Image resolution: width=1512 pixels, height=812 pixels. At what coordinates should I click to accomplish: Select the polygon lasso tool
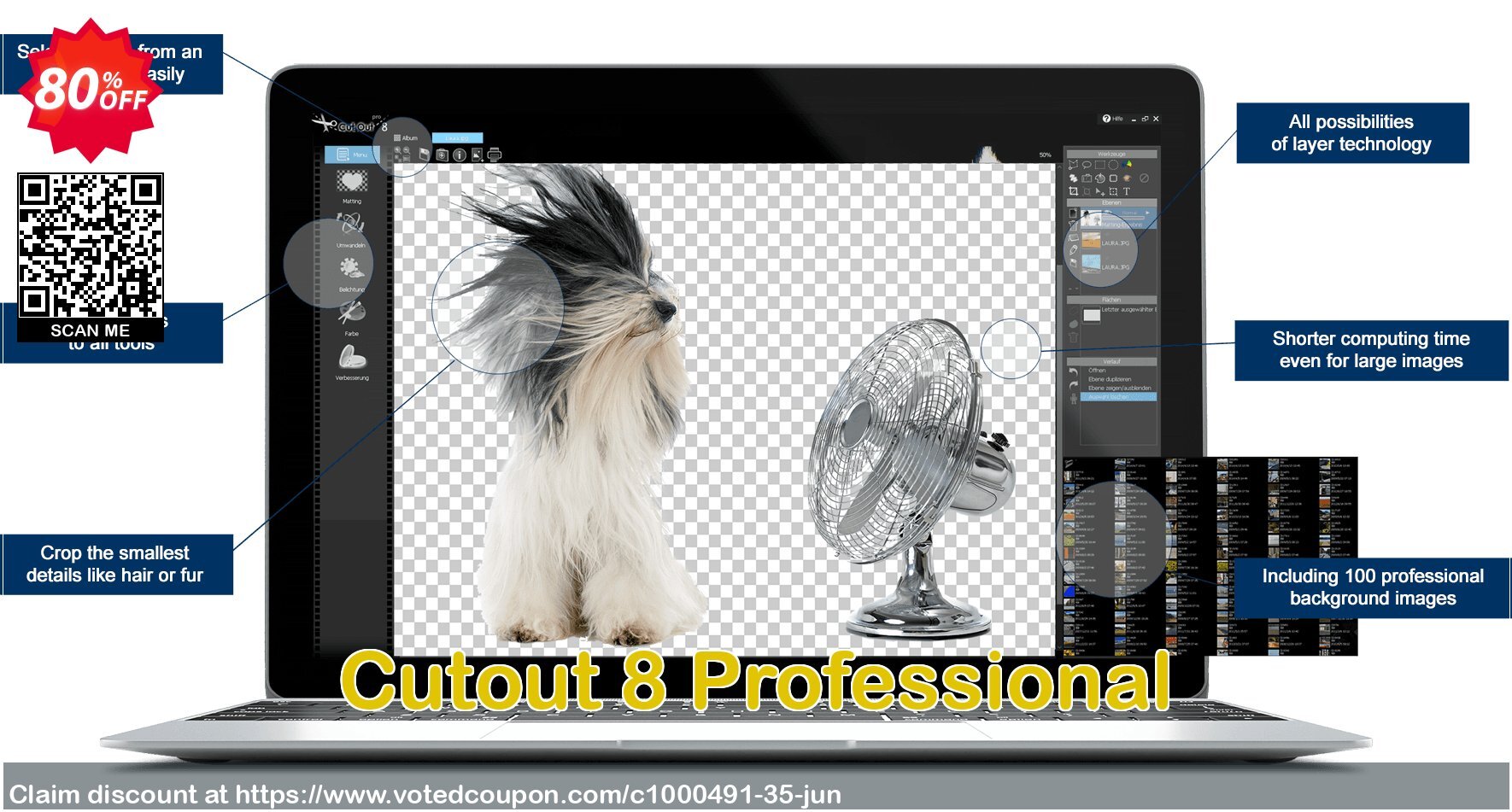[1074, 165]
